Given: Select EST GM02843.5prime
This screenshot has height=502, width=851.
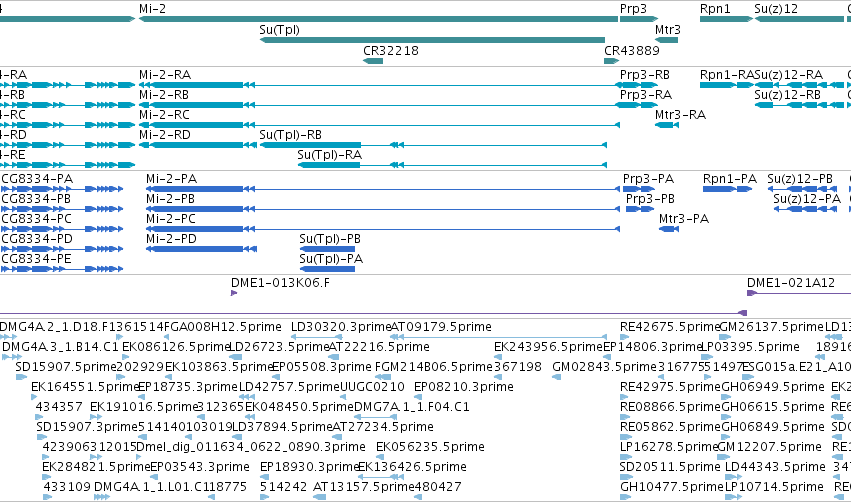Looking at the screenshot, I should (x=604, y=367).
